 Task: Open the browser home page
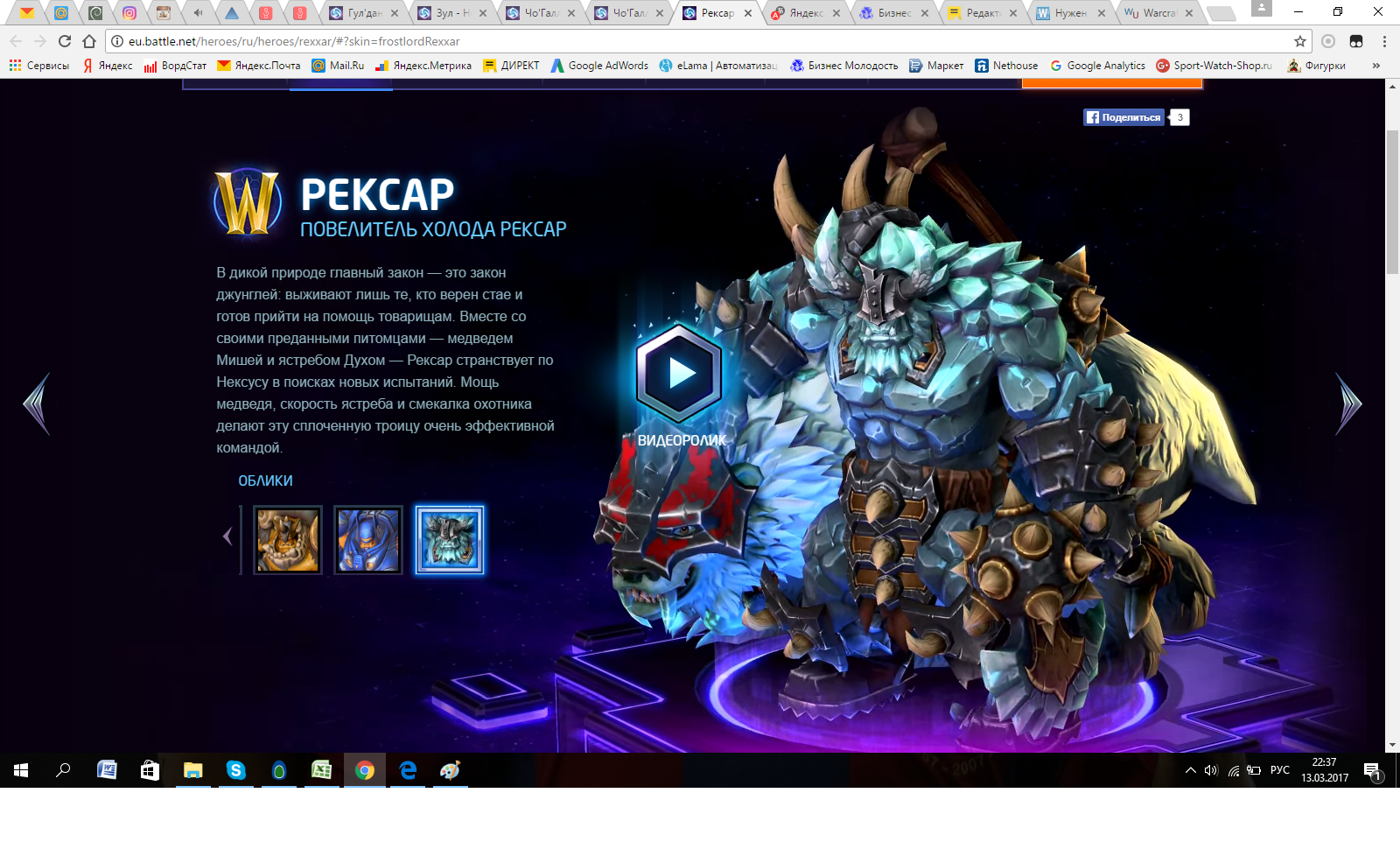click(x=89, y=41)
